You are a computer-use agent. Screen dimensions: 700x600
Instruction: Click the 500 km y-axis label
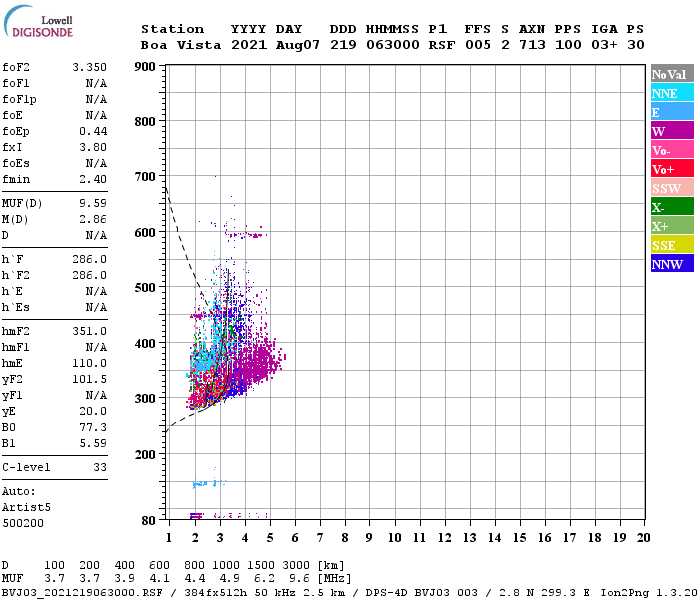(145, 288)
